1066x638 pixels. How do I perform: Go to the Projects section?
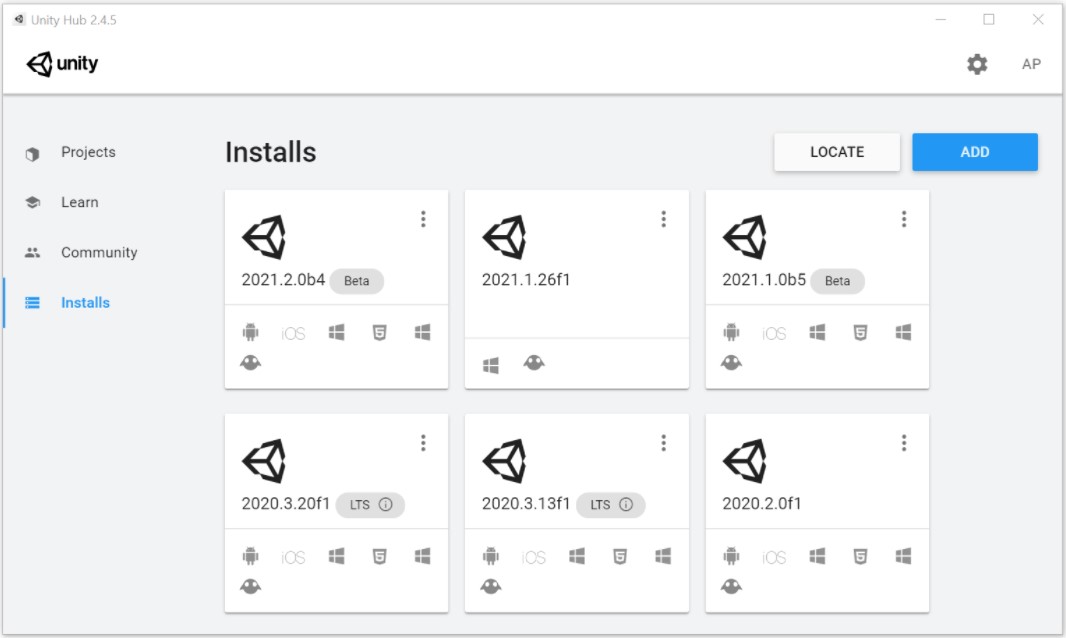click(88, 152)
